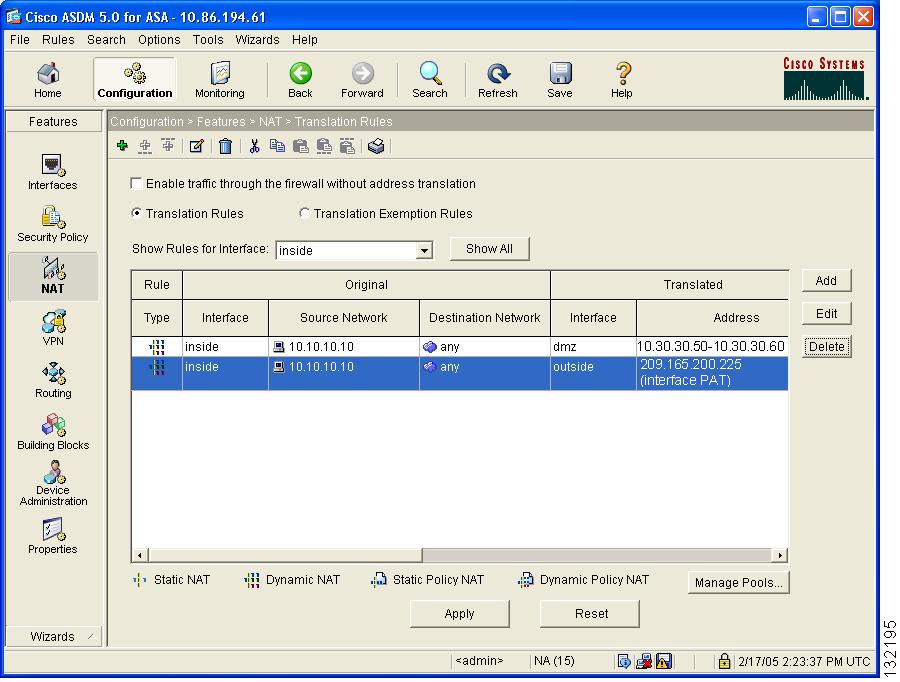Open the Rules menu
This screenshot has width=900, height=682.
point(58,40)
